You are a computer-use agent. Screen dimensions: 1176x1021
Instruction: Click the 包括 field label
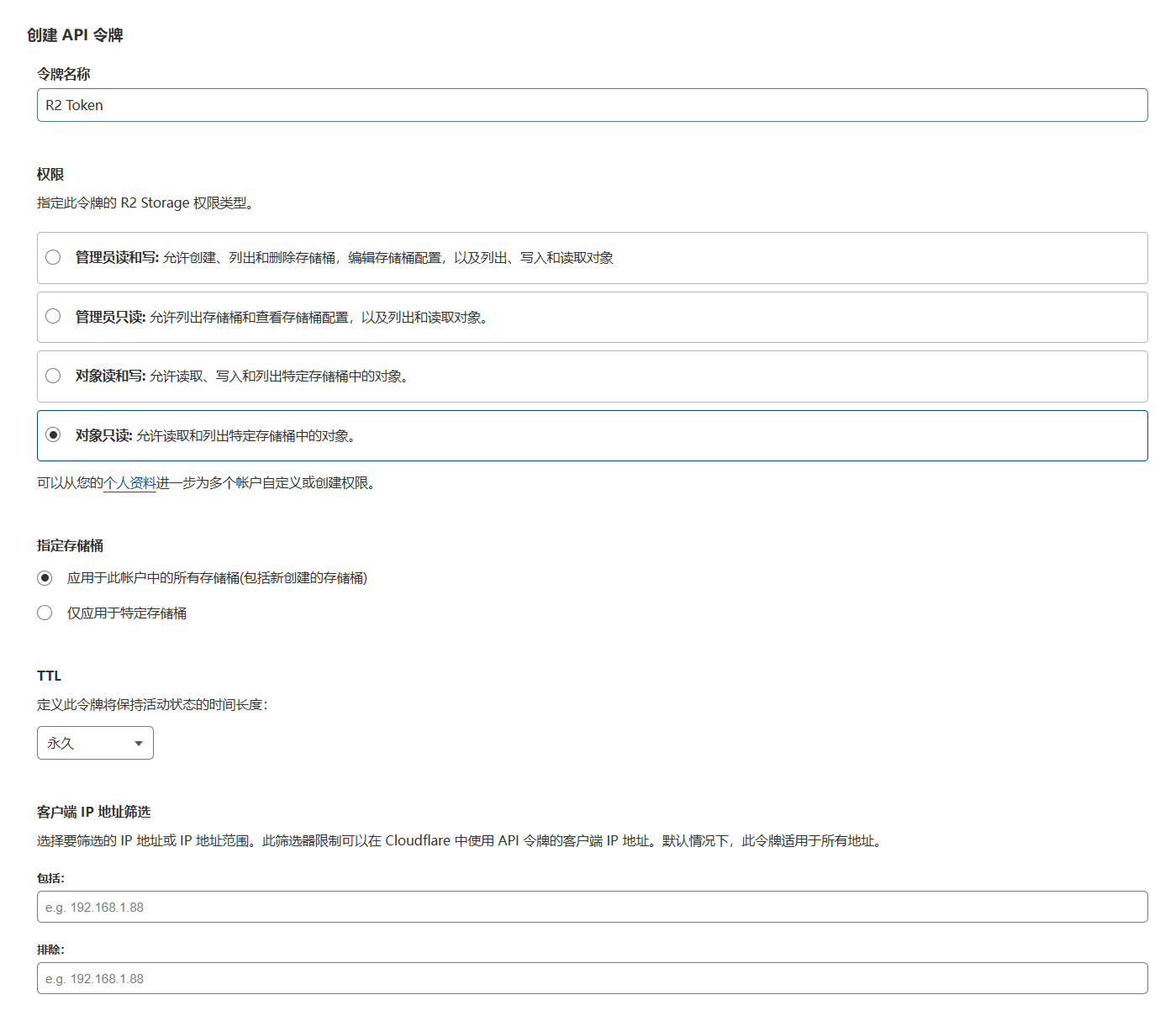pyautogui.click(x=50, y=878)
